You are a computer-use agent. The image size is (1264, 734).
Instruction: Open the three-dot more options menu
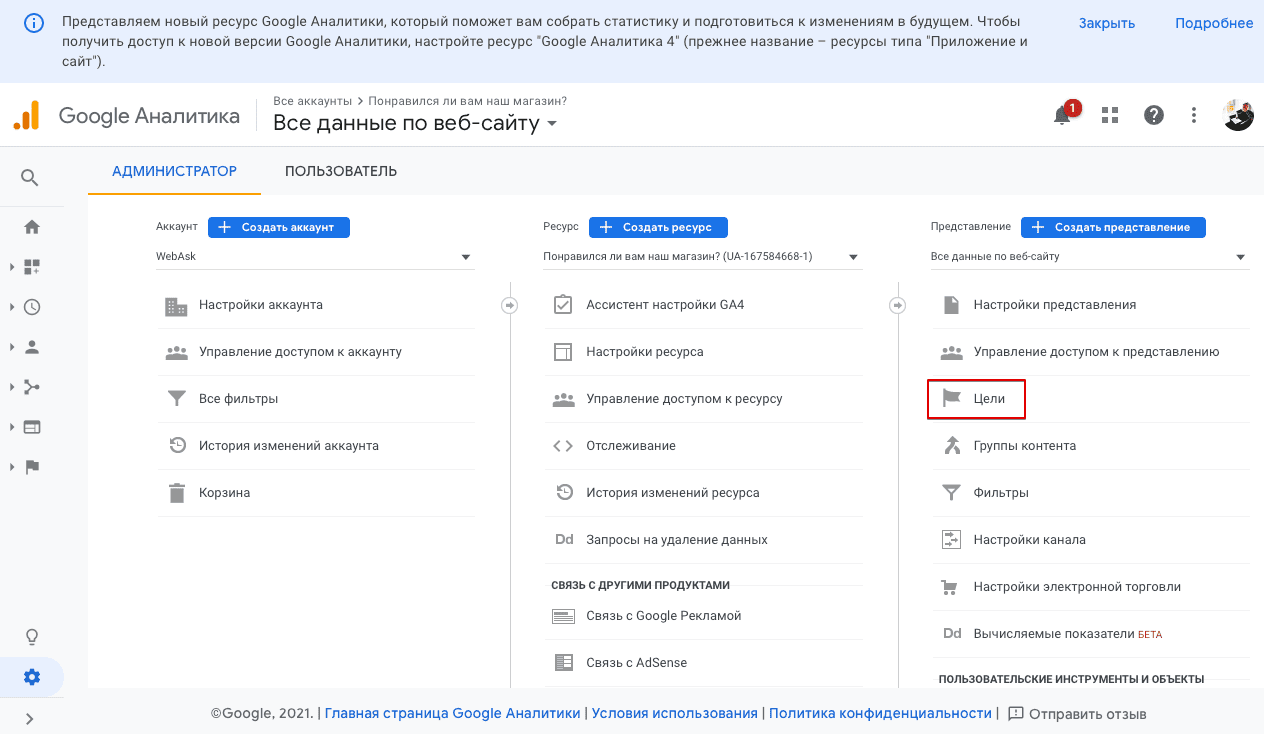[1194, 115]
